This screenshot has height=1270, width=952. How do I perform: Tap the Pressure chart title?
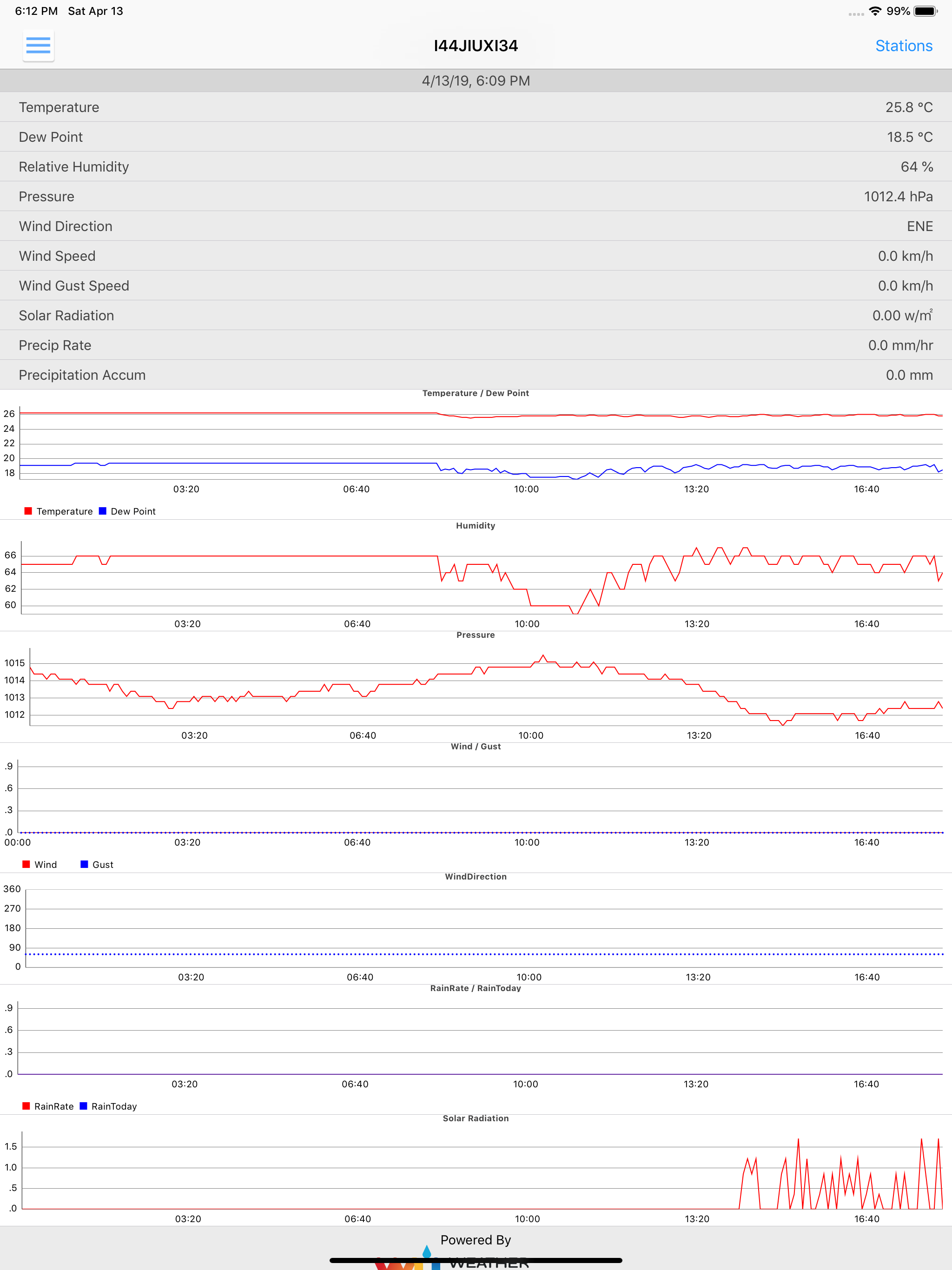476,635
